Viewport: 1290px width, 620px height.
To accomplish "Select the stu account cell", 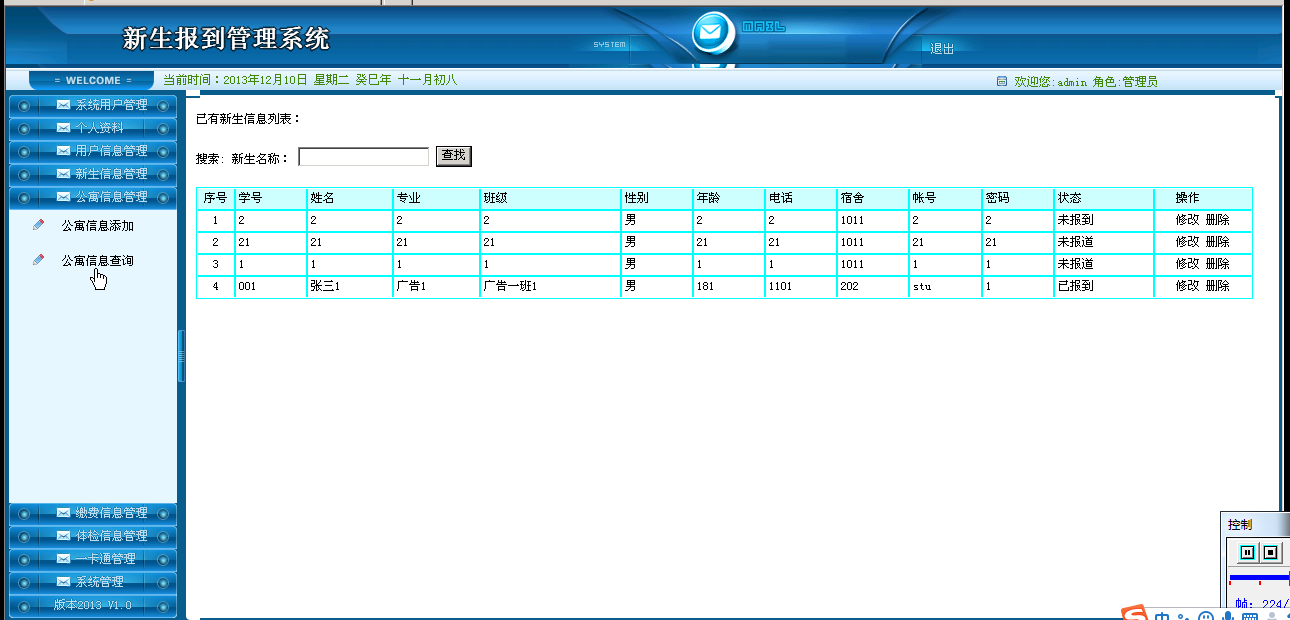I will (945, 286).
